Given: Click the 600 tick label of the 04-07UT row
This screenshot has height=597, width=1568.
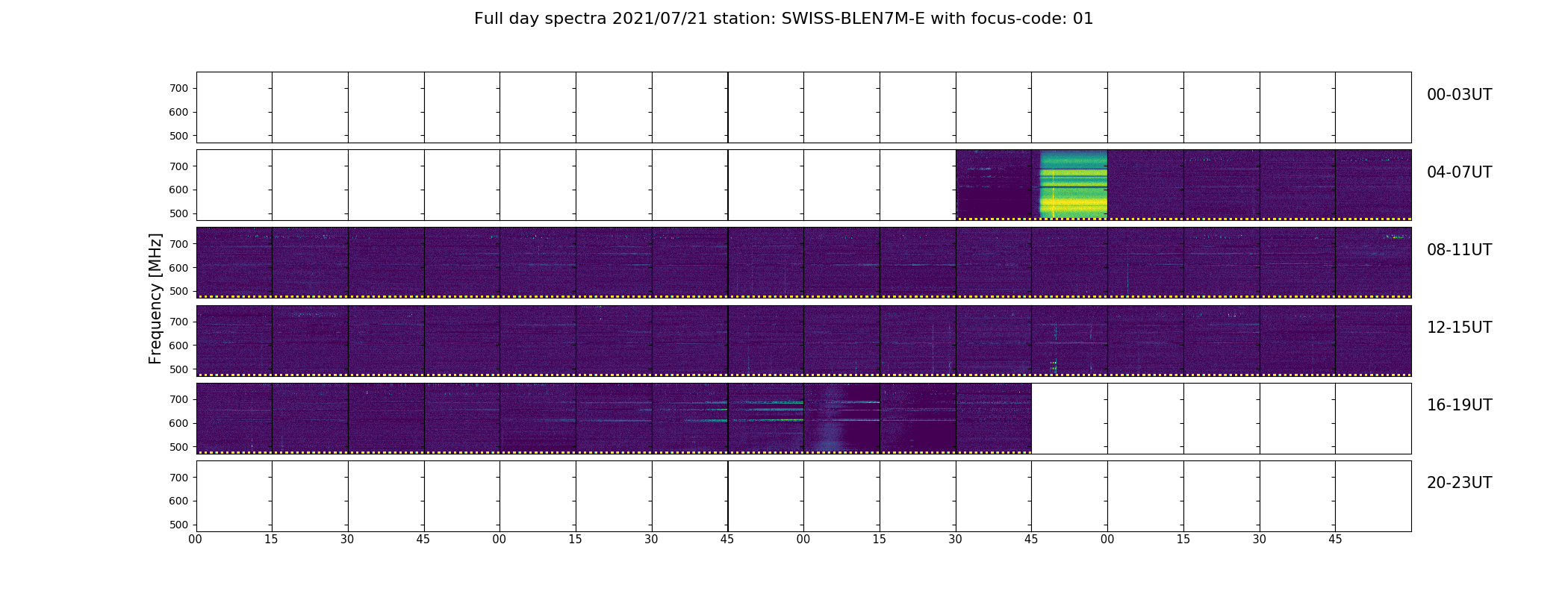Looking at the screenshot, I should tap(178, 190).
